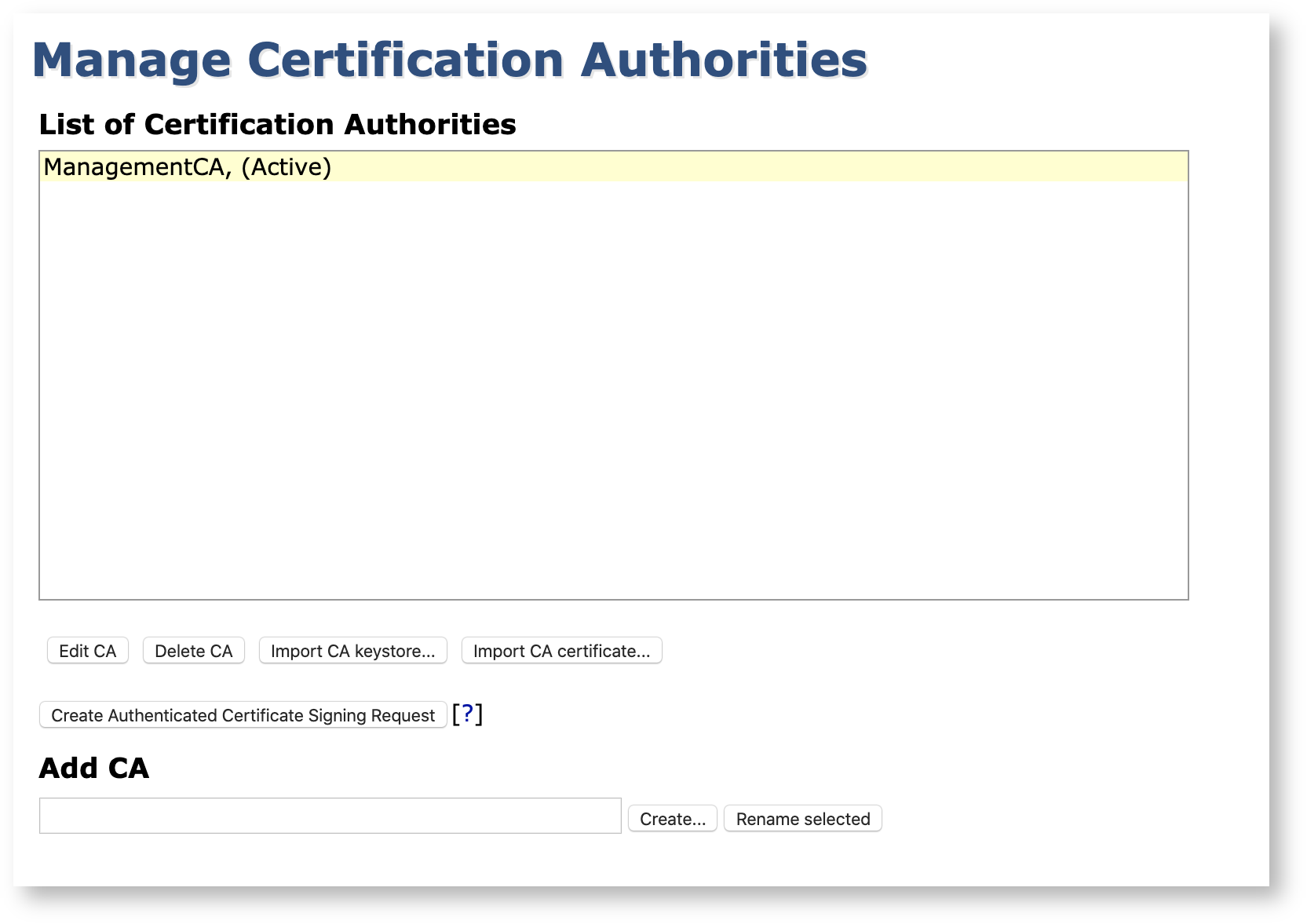Get help on authenticated signing requests
Image resolution: width=1307 pixels, height=924 pixels.
tap(467, 714)
